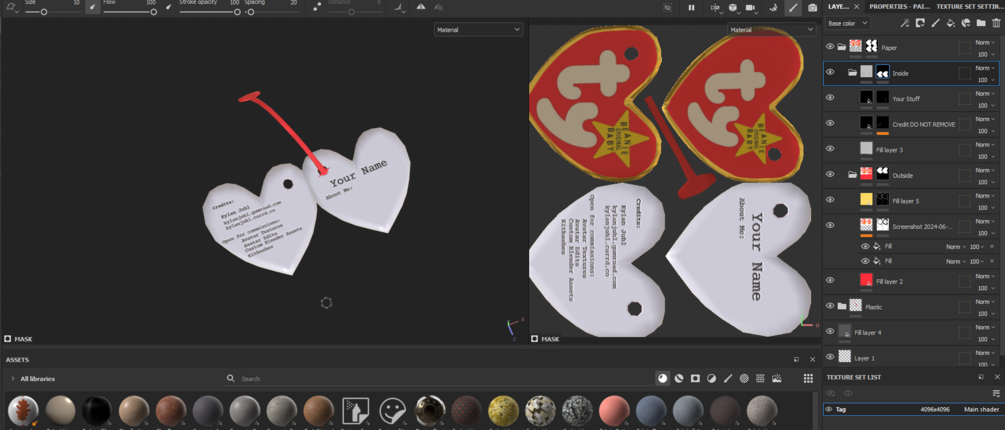
Task: Adjust the Flow slider handle
Action: tap(154, 12)
